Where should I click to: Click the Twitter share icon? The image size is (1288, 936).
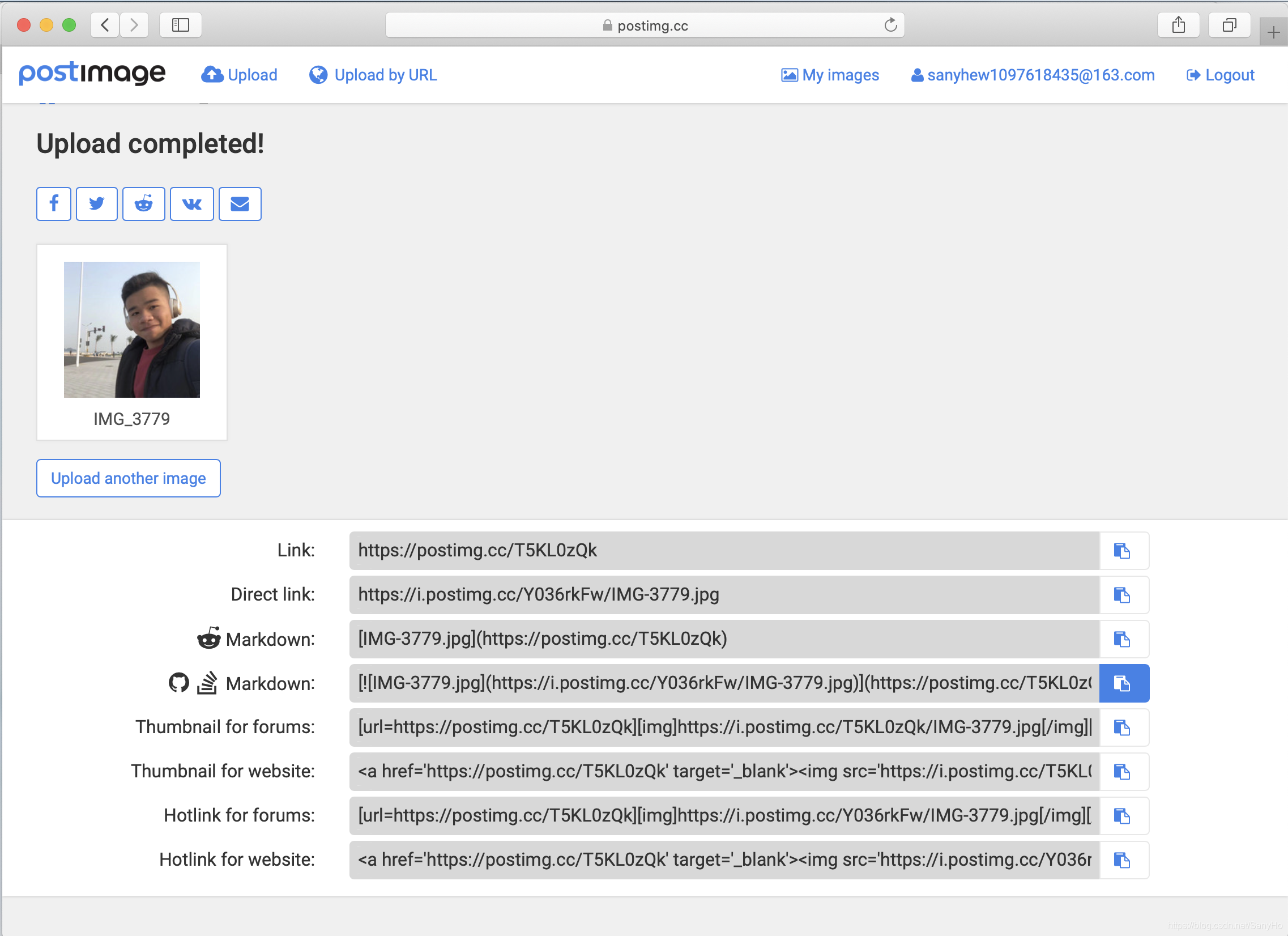(x=98, y=204)
